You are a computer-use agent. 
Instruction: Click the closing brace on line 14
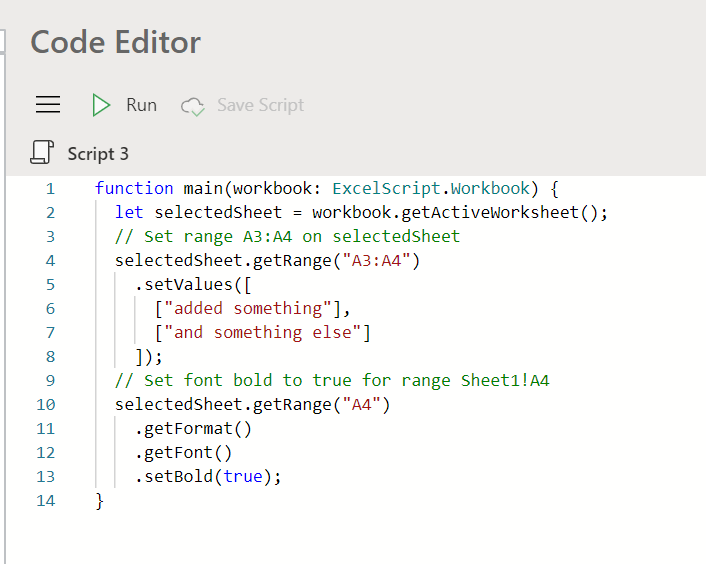100,501
